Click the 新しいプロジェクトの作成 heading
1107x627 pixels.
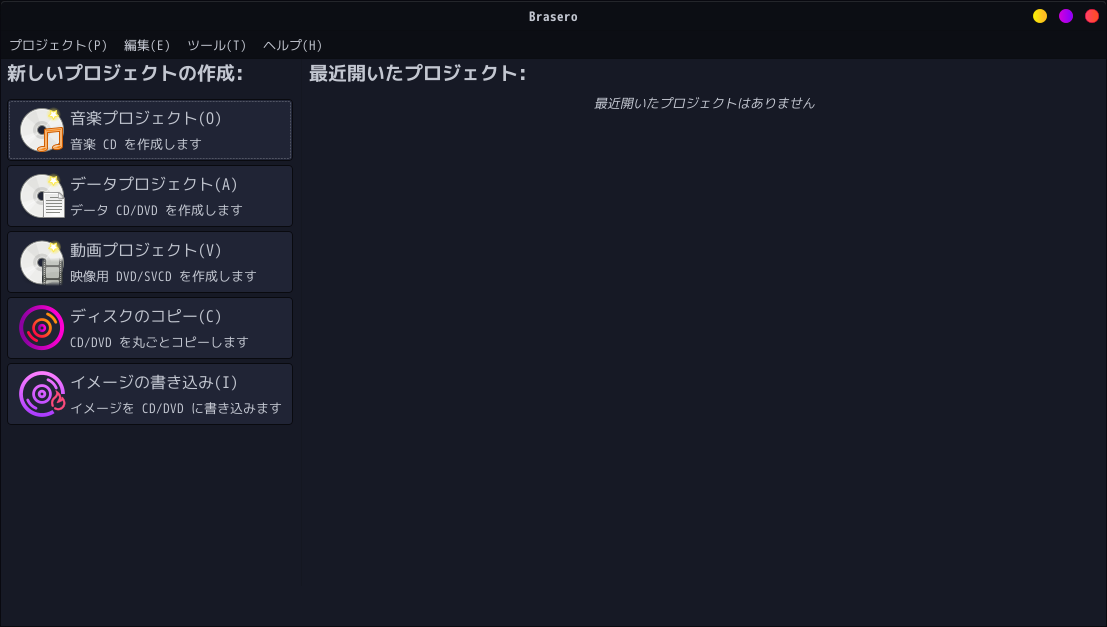(125, 73)
